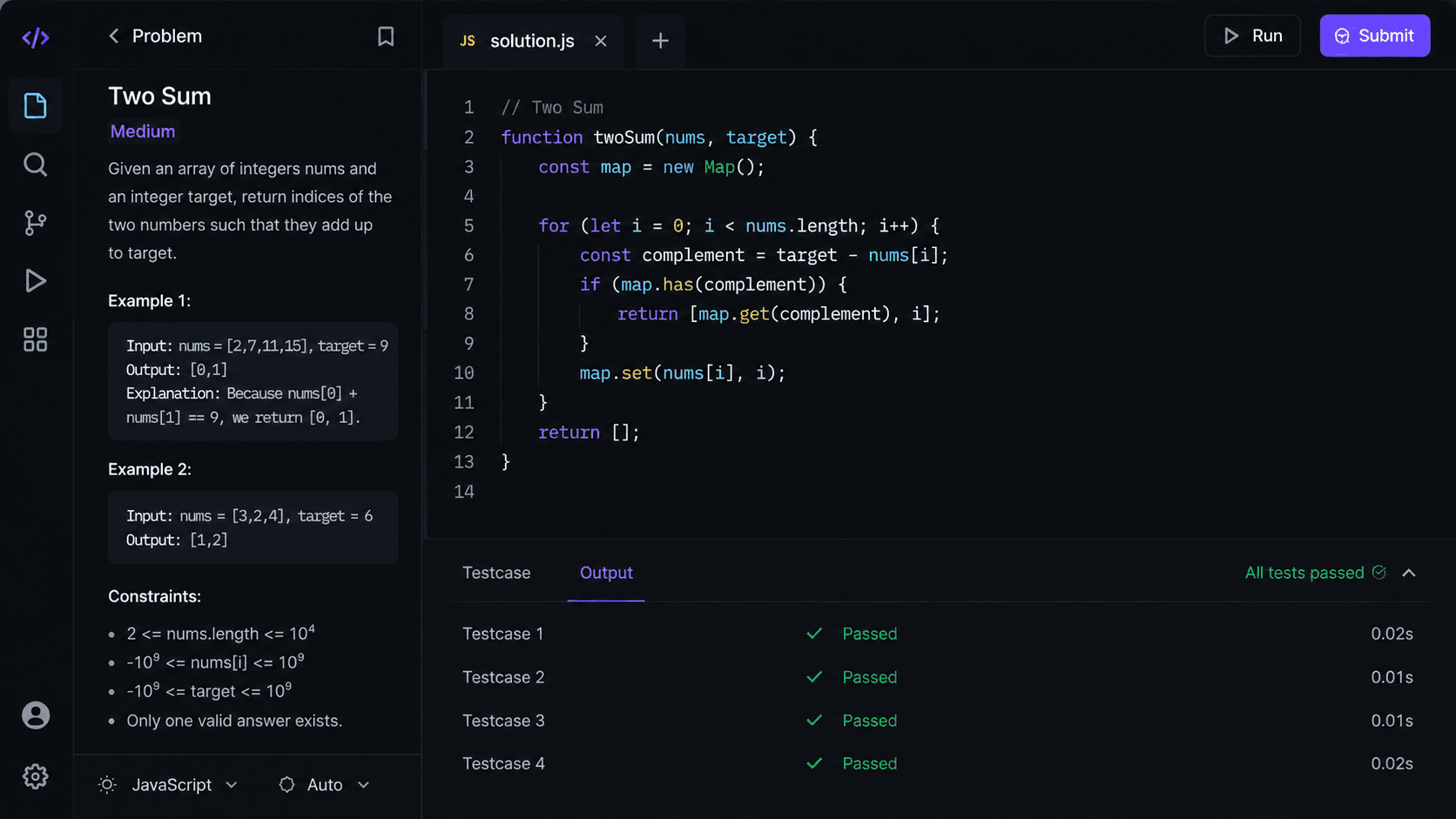1456x819 pixels.
Task: Select the Testcase 2 result row
Action: (938, 677)
